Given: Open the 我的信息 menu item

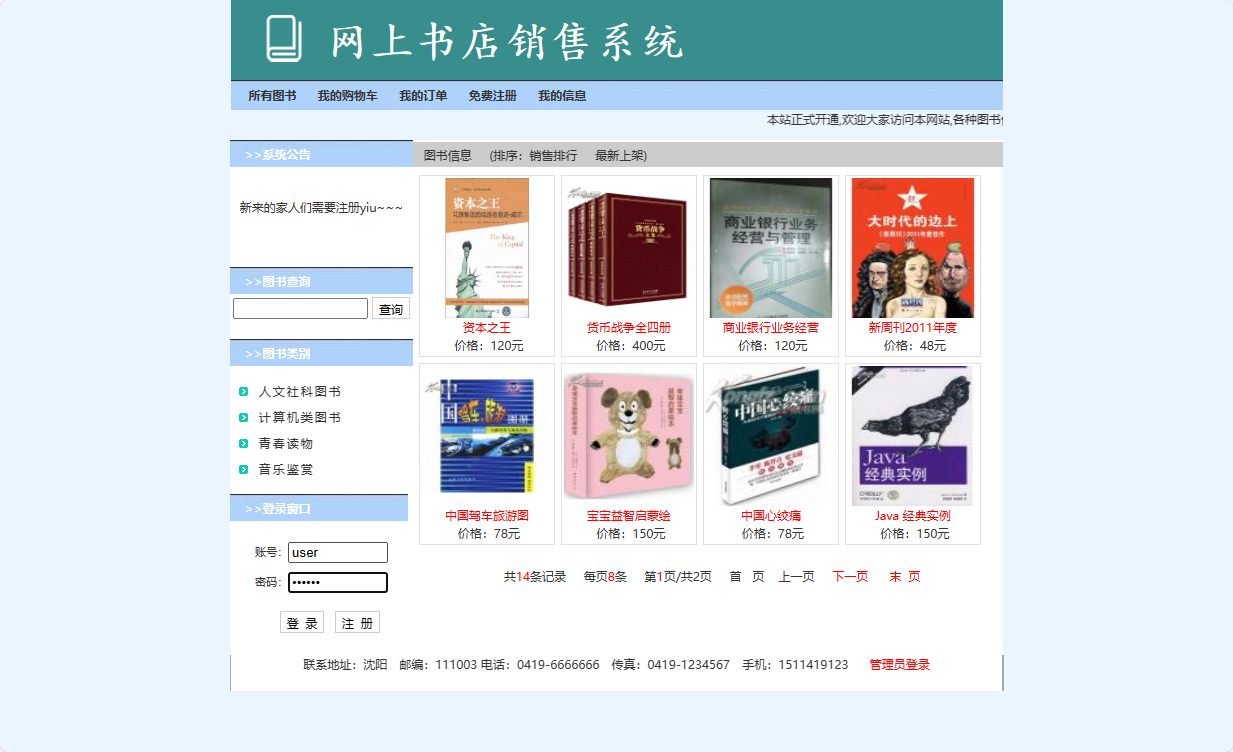Looking at the screenshot, I should 562,96.
